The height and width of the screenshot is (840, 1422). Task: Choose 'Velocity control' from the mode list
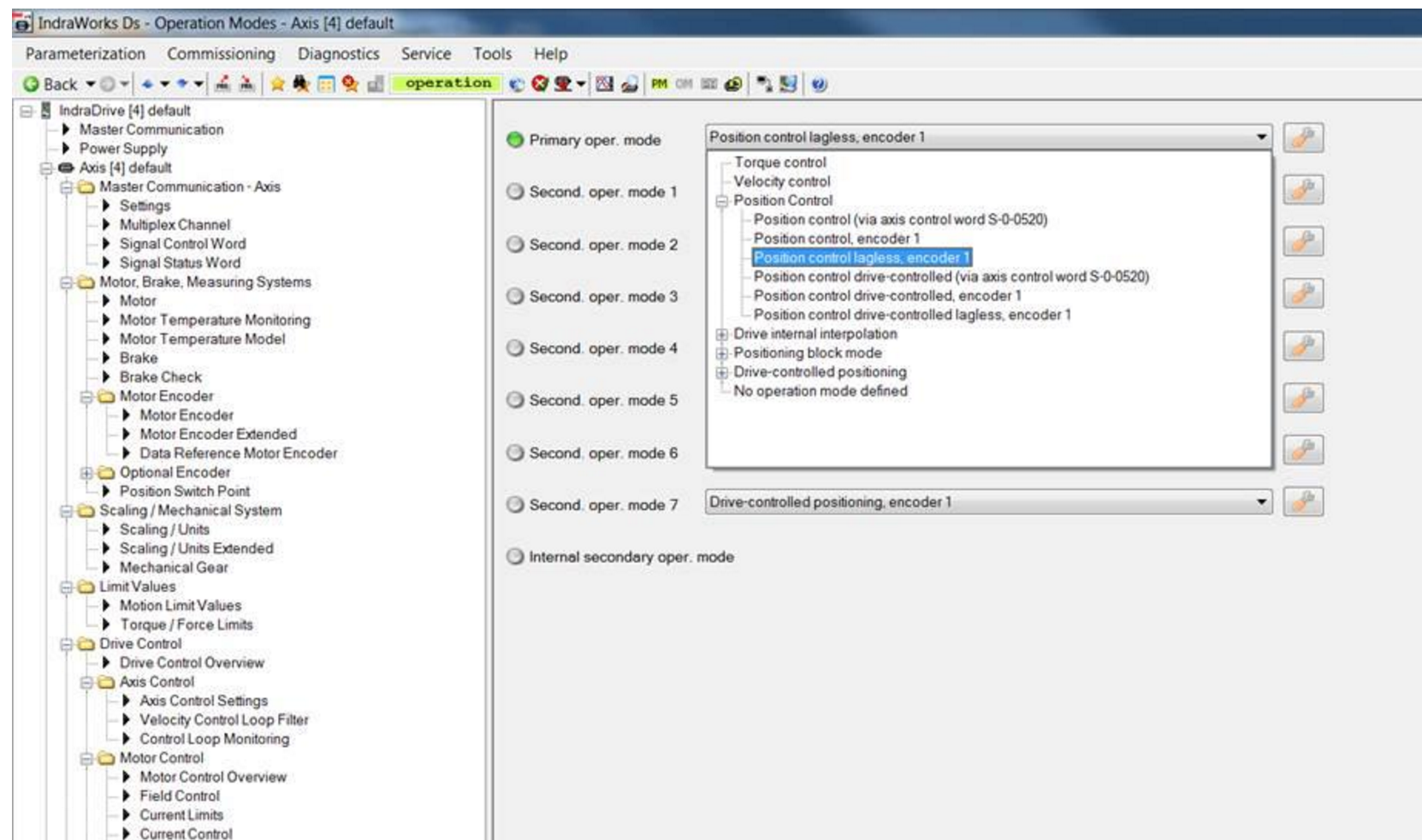781,181
